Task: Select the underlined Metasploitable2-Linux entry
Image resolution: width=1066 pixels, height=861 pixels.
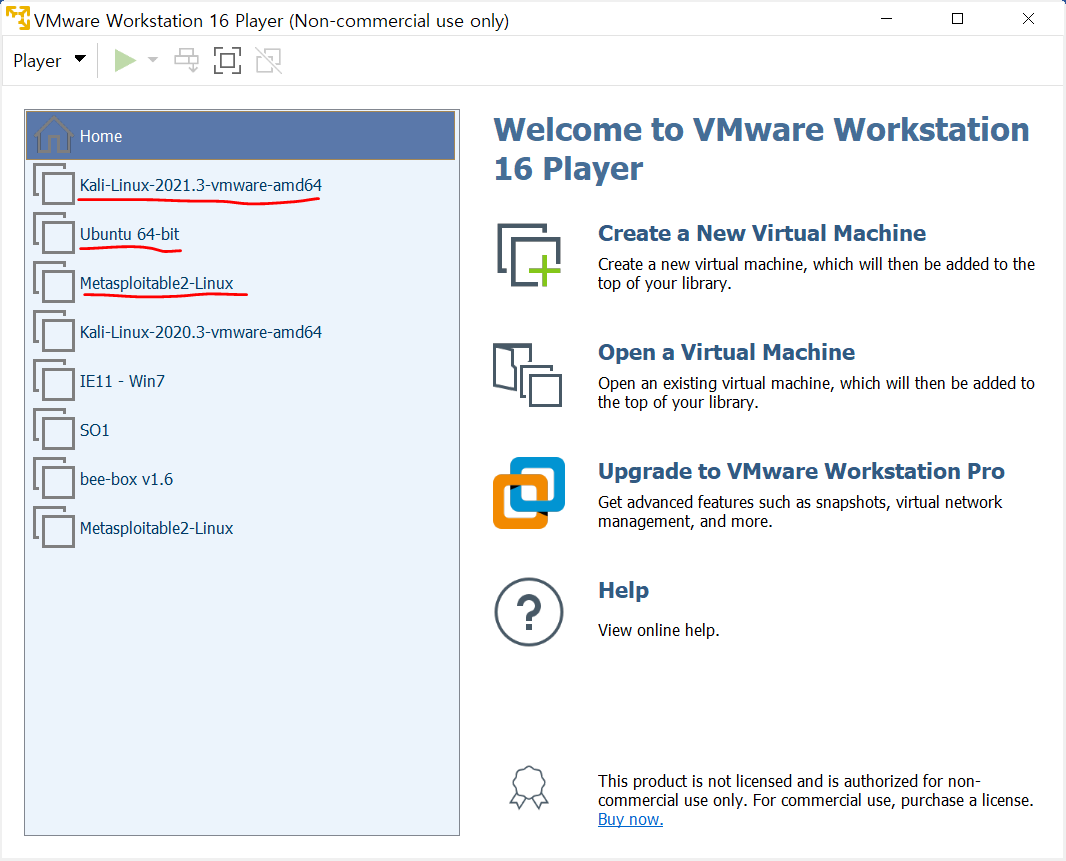Action: point(240,283)
